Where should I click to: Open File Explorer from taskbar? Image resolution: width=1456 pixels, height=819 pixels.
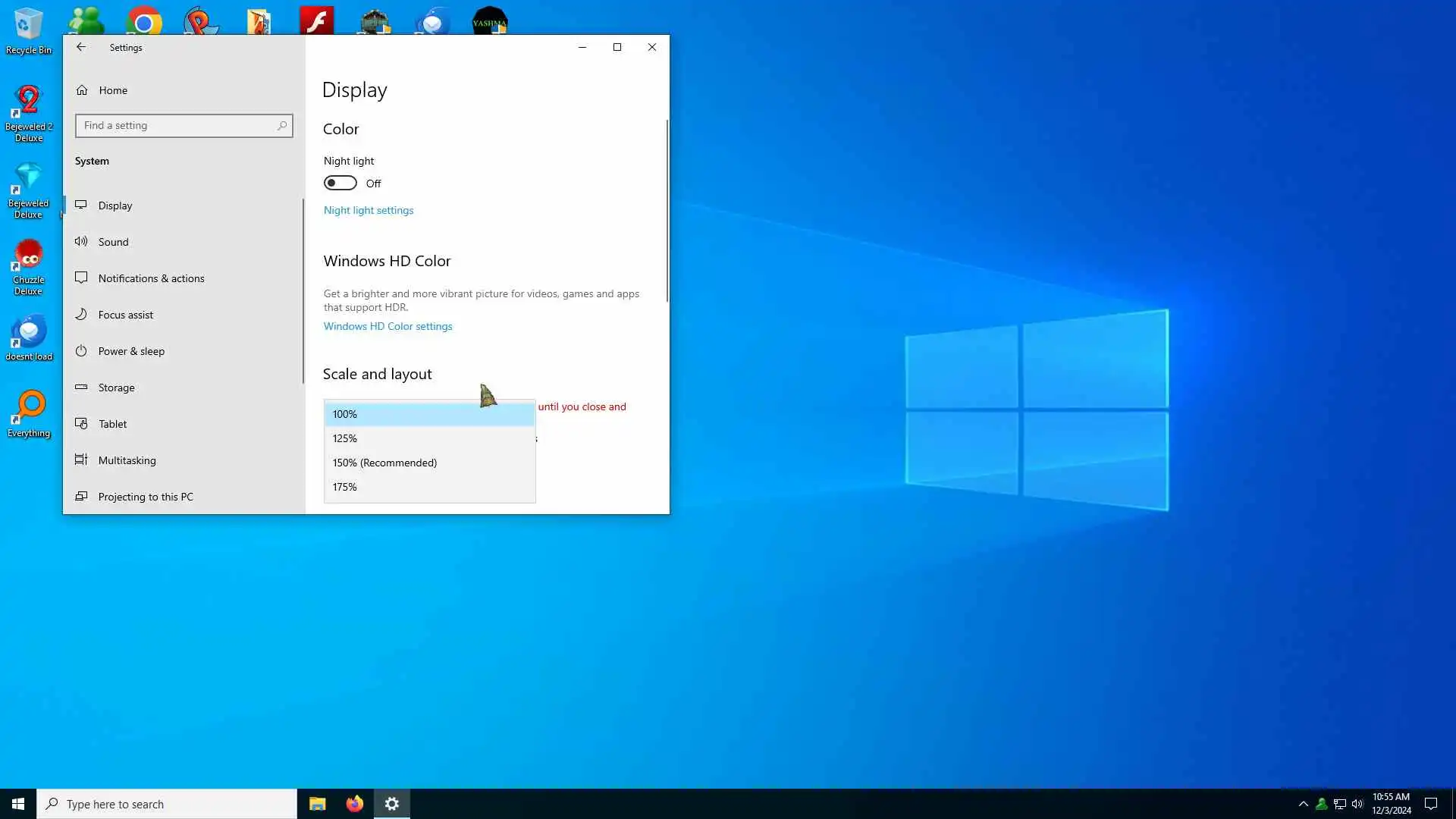317,804
